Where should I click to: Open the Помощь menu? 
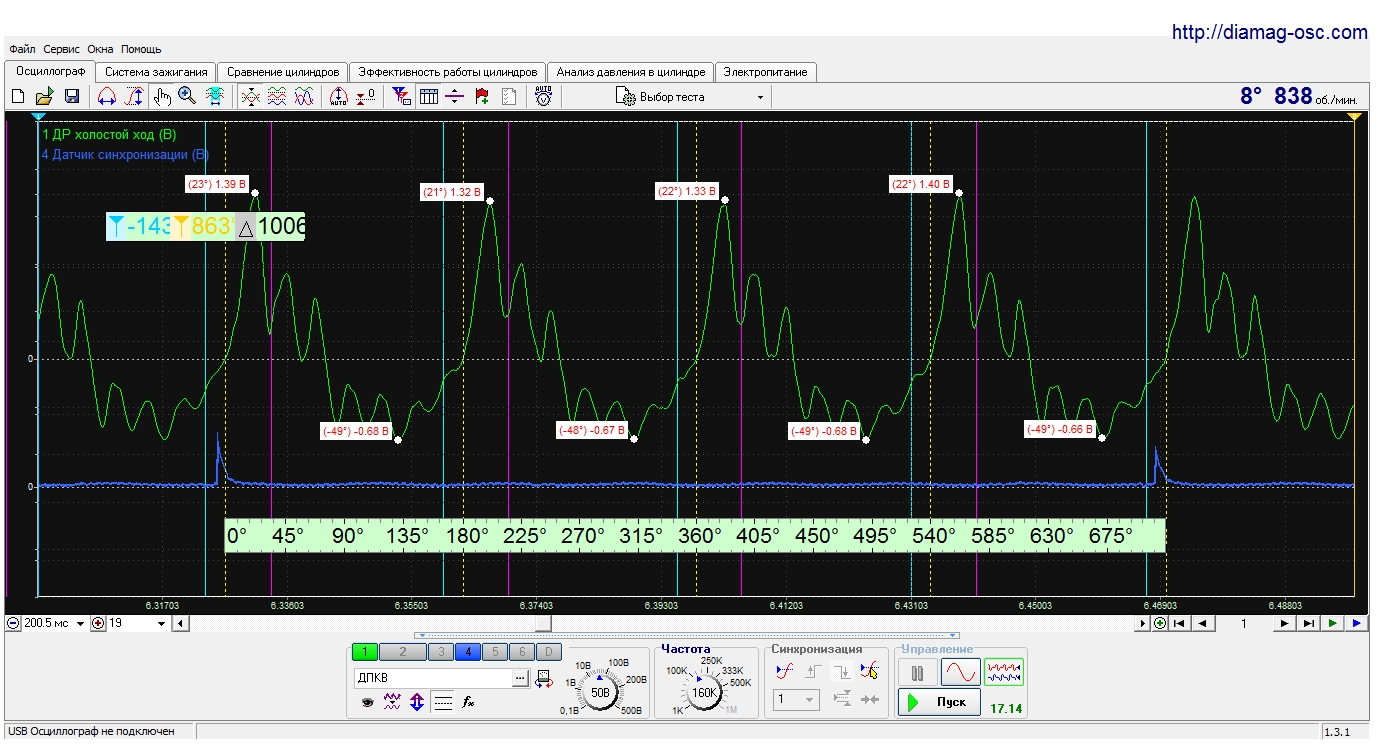[x=141, y=49]
